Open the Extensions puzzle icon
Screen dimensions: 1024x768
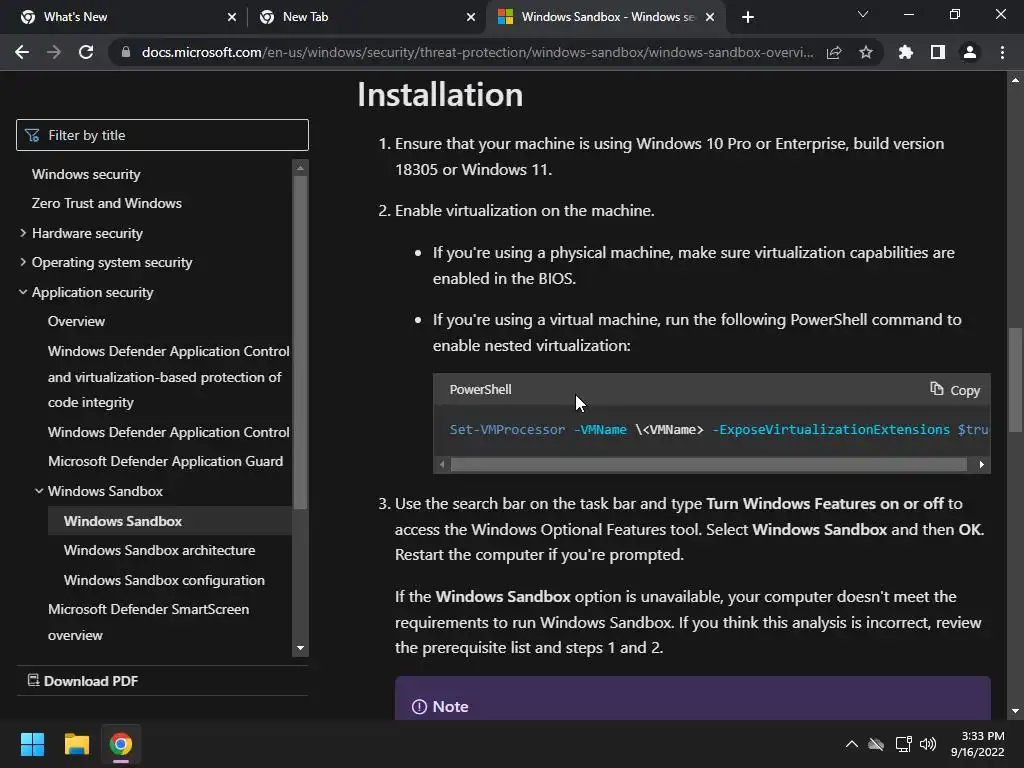(906, 52)
